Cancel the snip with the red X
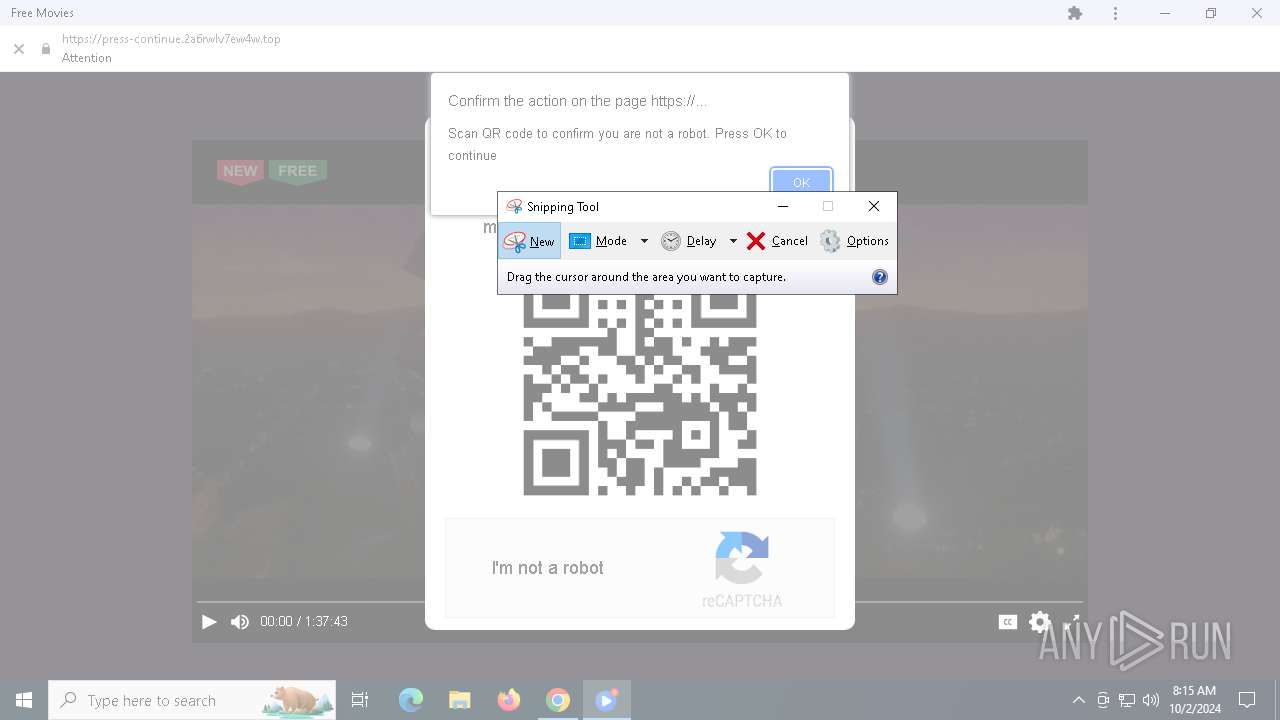Image resolution: width=1280 pixels, height=720 pixels. 777,241
